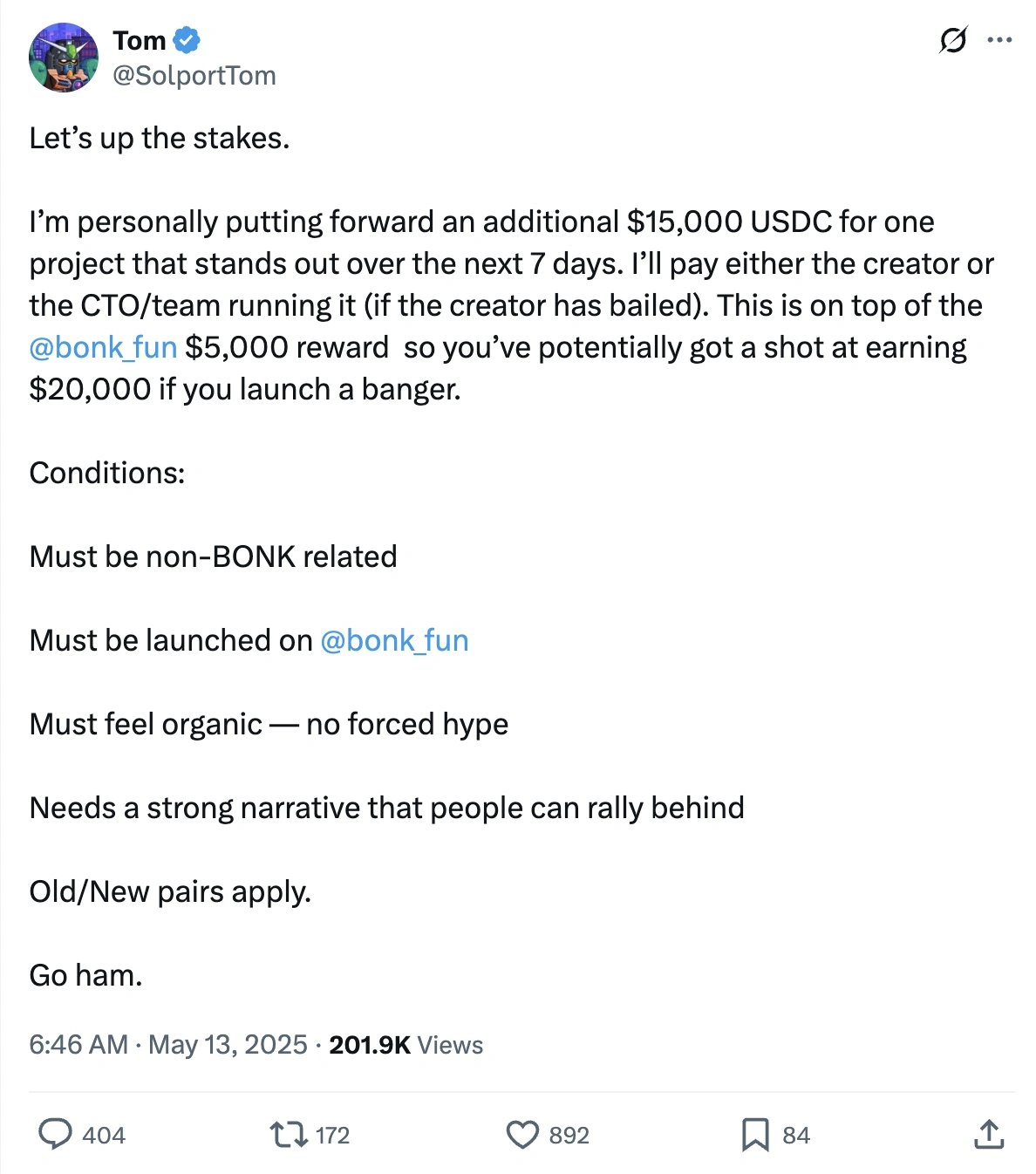Image resolution: width=1036 pixels, height=1174 pixels.
Task: Open the @SolportTom handle link
Action: [x=194, y=76]
